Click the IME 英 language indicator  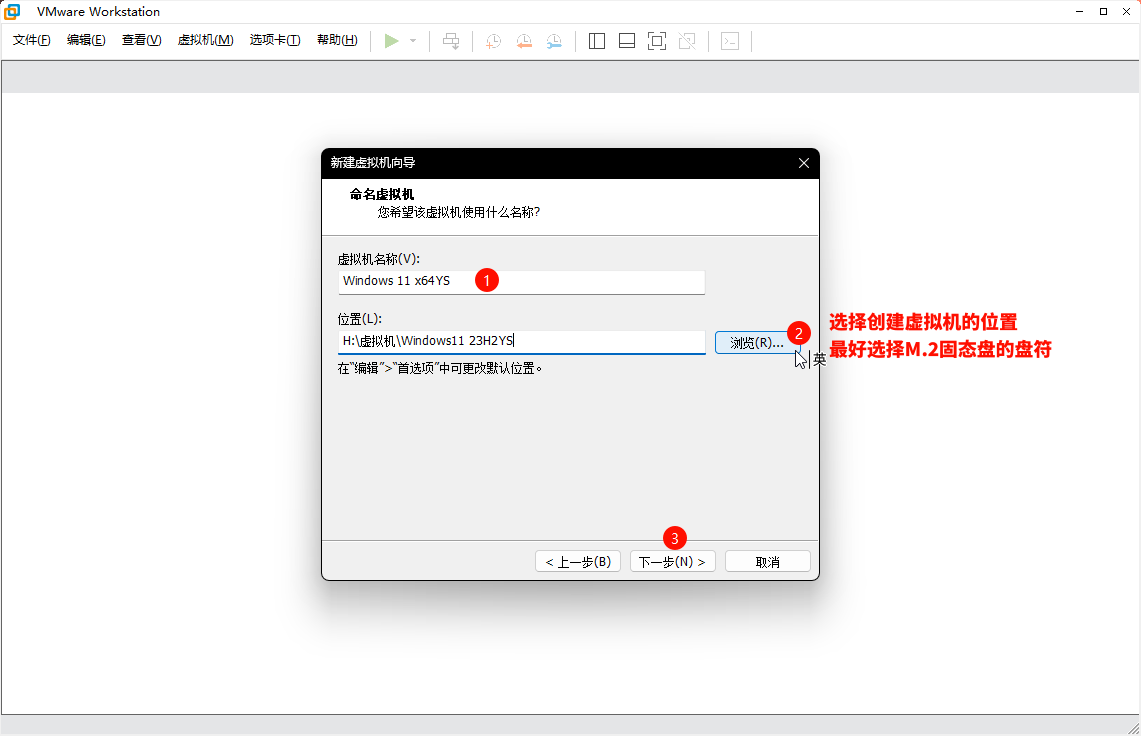(x=819, y=360)
